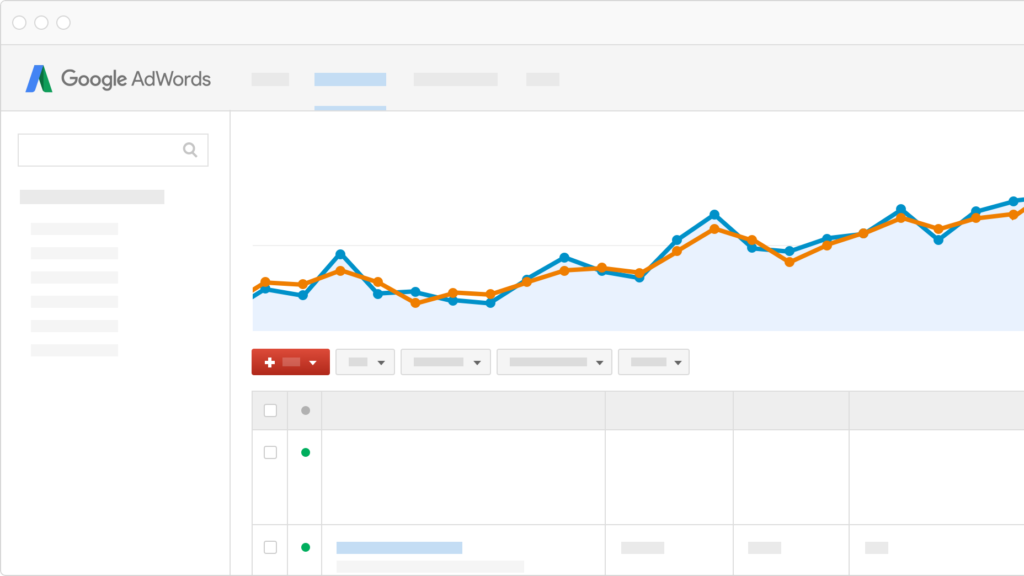The height and width of the screenshot is (576, 1024).
Task: Select the sidebar section header placeholder
Action: point(92,197)
